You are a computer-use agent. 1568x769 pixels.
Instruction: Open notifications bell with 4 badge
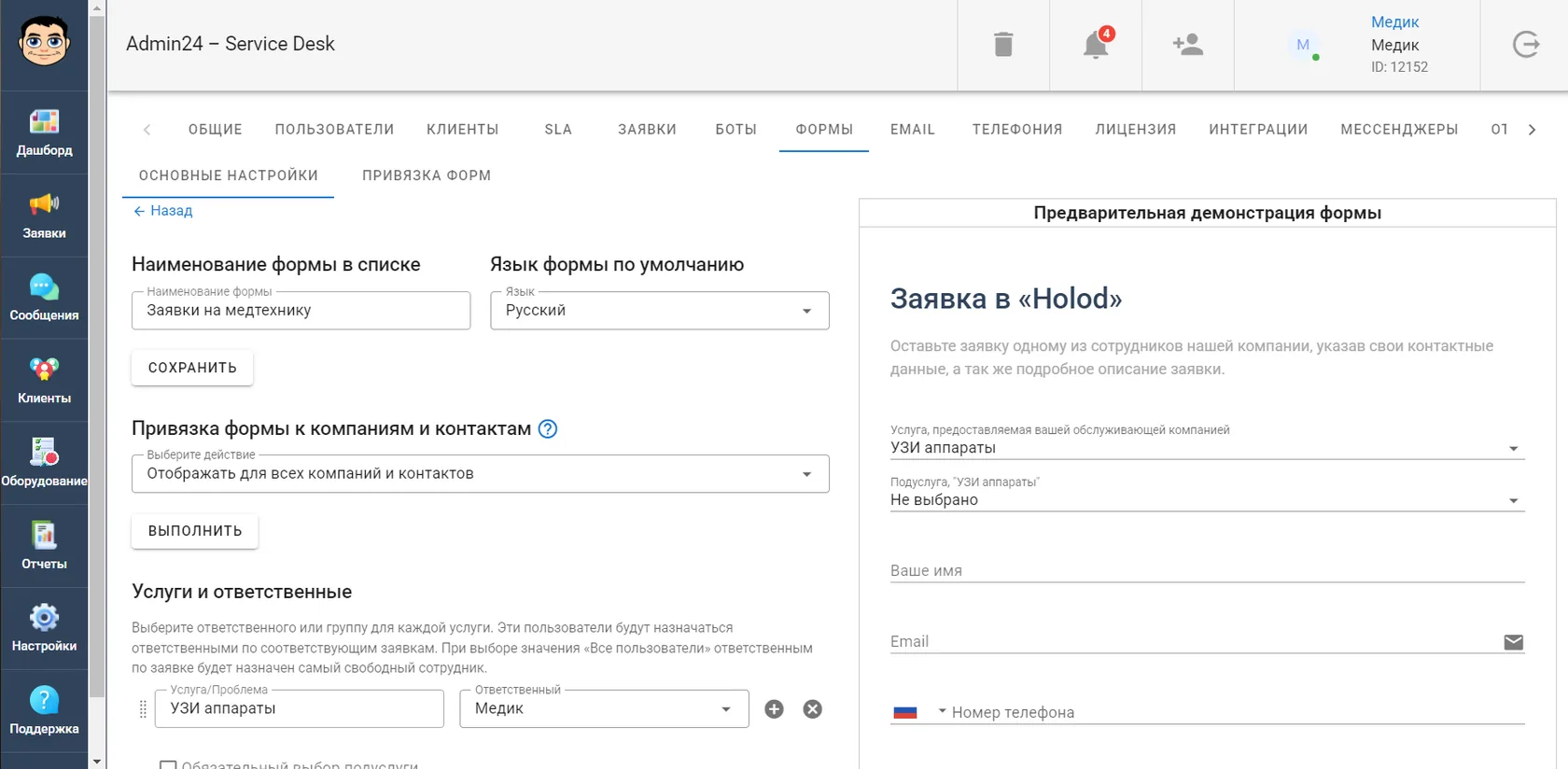pos(1096,44)
